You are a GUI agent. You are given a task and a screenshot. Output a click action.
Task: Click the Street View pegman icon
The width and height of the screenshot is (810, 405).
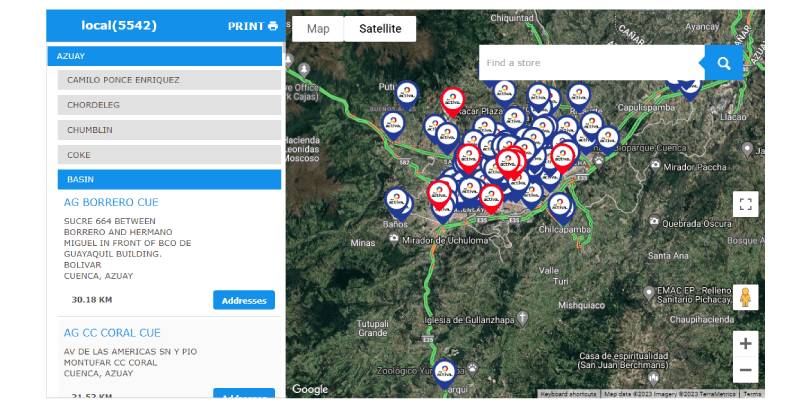745,297
